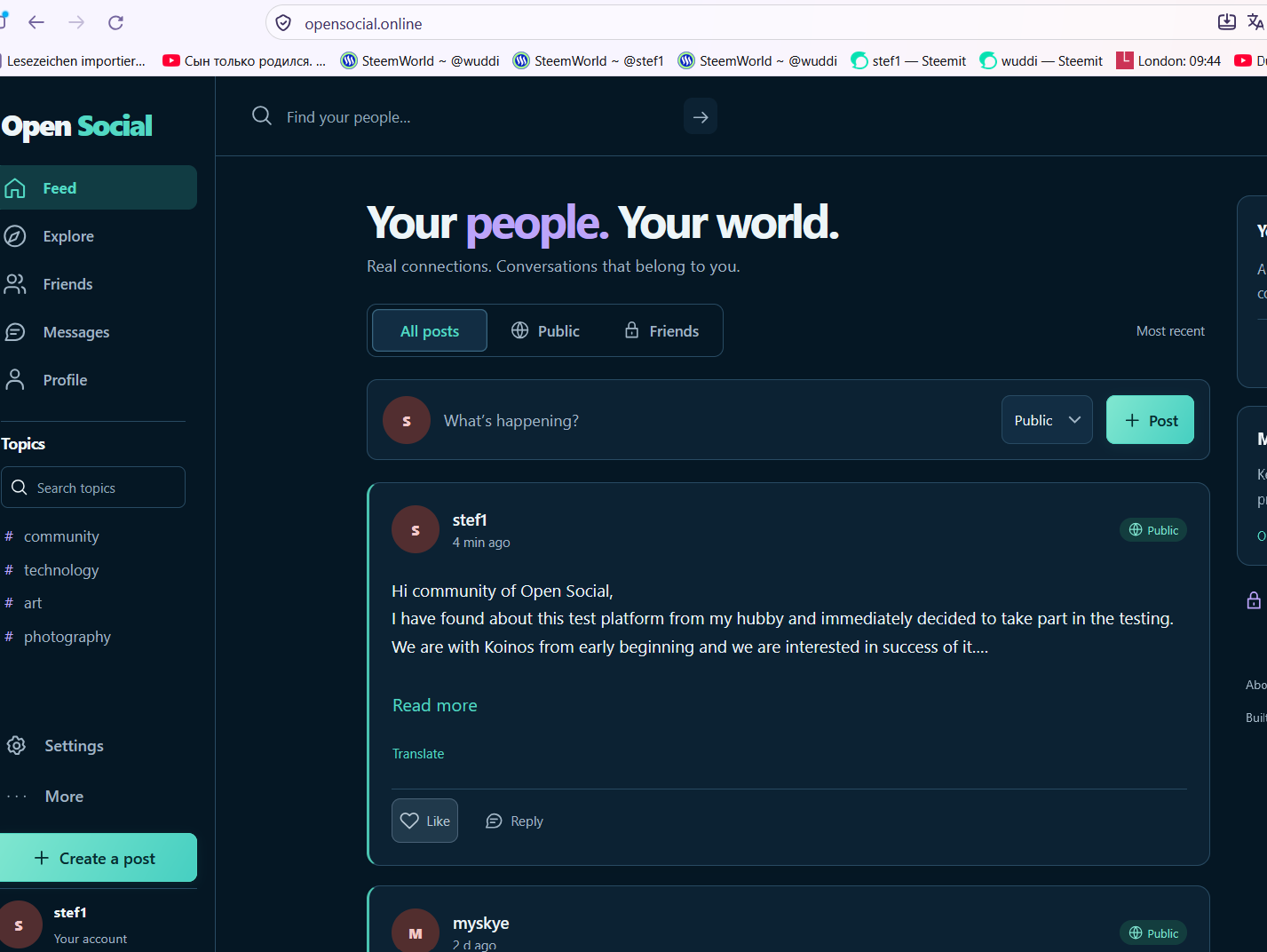1267x952 pixels.
Task: Click the Create a post button
Action: pyautogui.click(x=99, y=858)
